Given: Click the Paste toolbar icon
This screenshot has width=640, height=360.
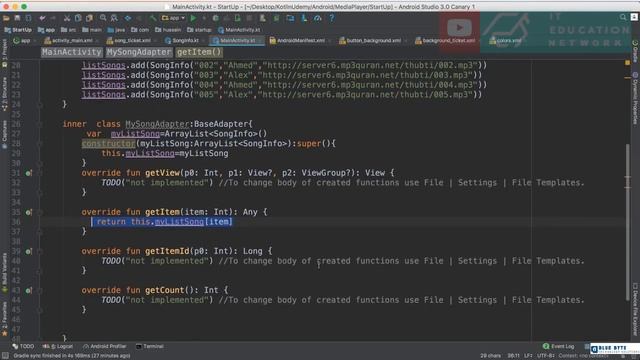Looking at the screenshot, I should [89, 18].
